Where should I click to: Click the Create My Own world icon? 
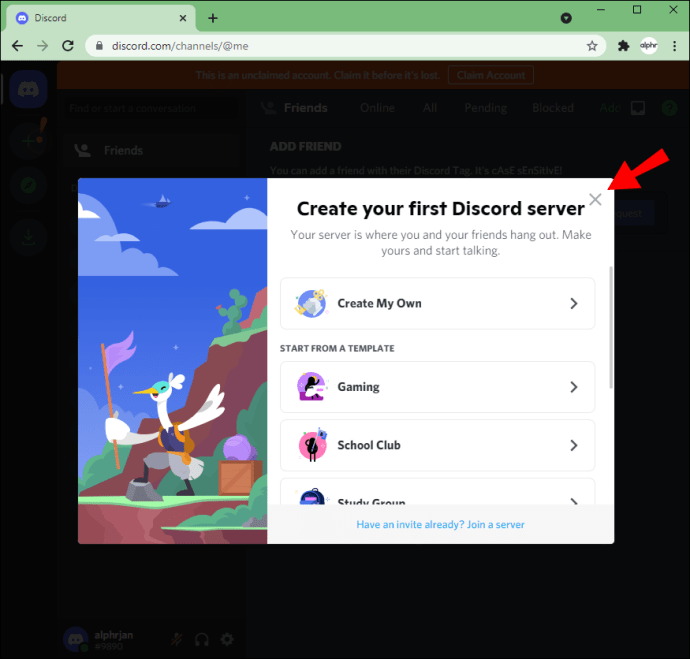point(311,303)
